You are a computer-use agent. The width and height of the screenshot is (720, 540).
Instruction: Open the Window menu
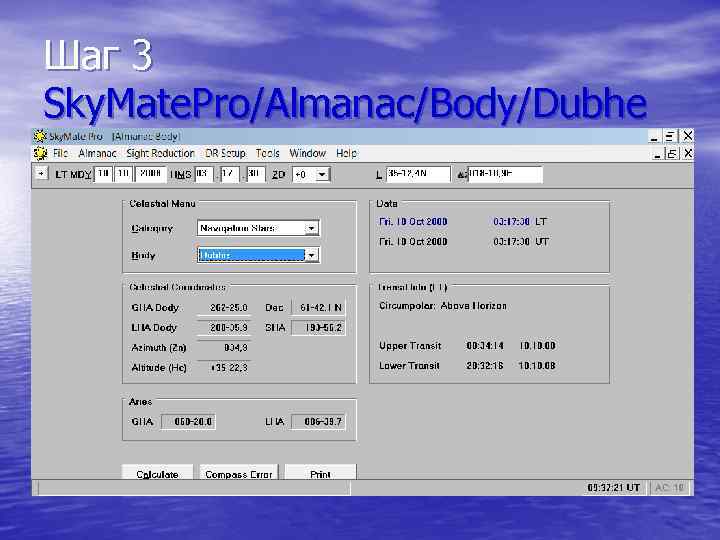pos(307,153)
